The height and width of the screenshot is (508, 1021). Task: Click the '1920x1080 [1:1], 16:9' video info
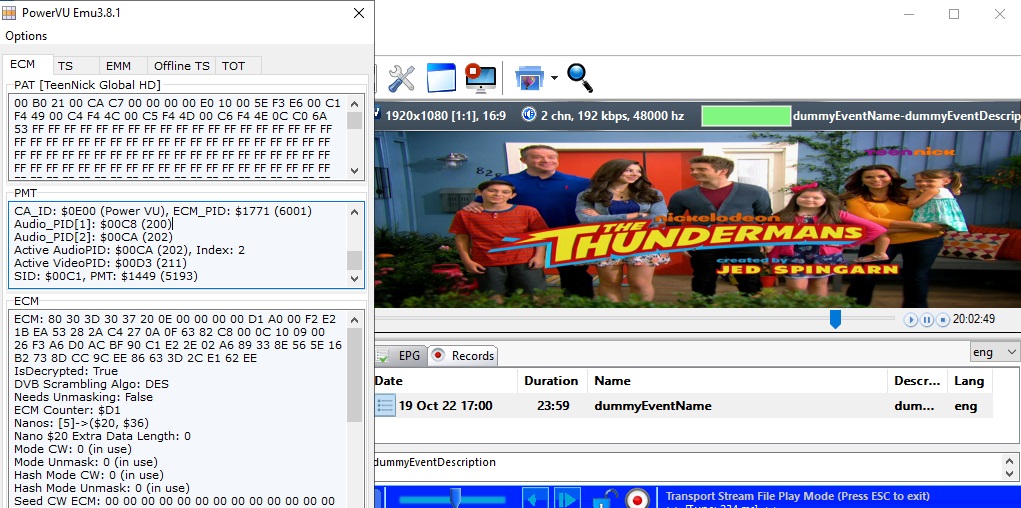pos(445,116)
